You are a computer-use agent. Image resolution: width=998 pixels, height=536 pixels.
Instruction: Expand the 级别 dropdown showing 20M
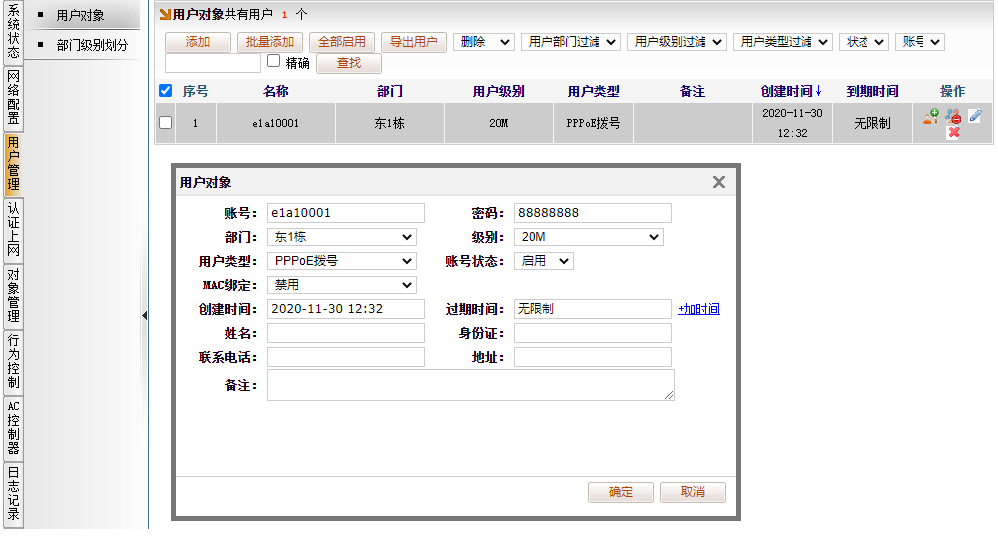tap(589, 237)
